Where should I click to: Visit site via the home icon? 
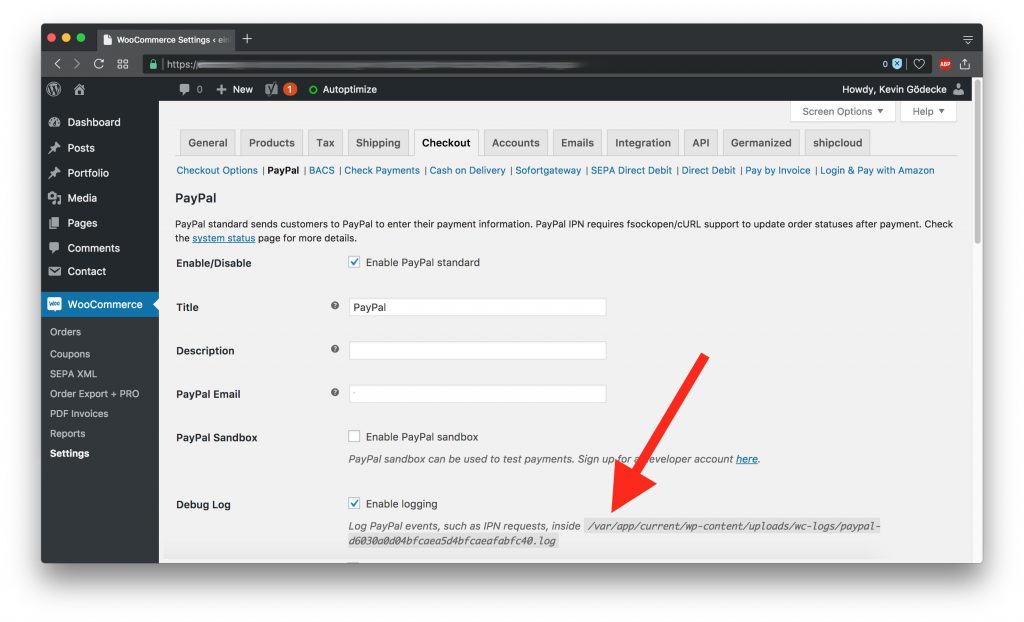79,90
